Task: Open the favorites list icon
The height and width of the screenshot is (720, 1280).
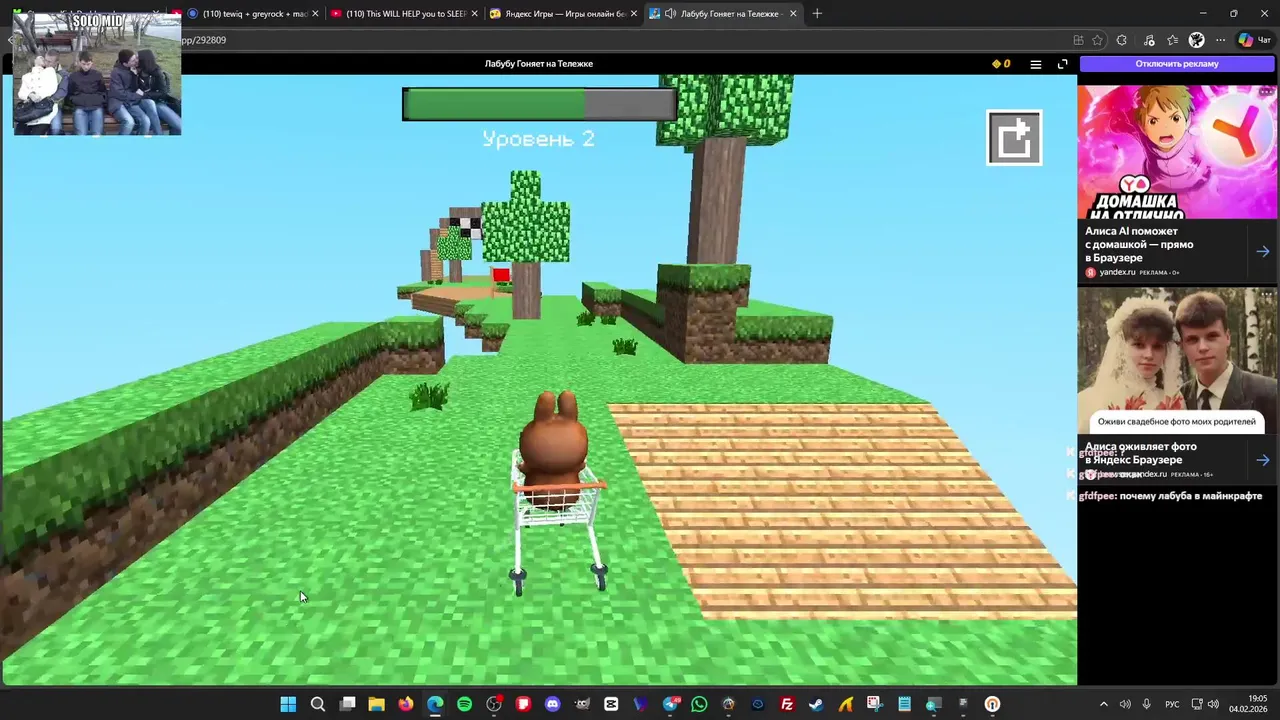Action: [x=1173, y=40]
